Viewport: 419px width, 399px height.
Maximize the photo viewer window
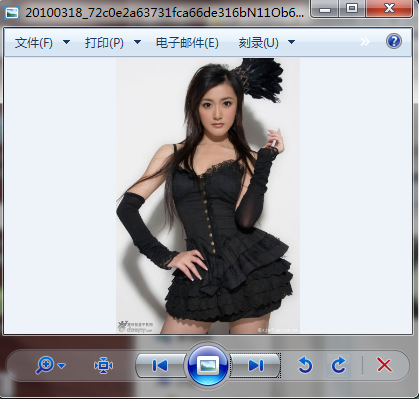point(352,9)
